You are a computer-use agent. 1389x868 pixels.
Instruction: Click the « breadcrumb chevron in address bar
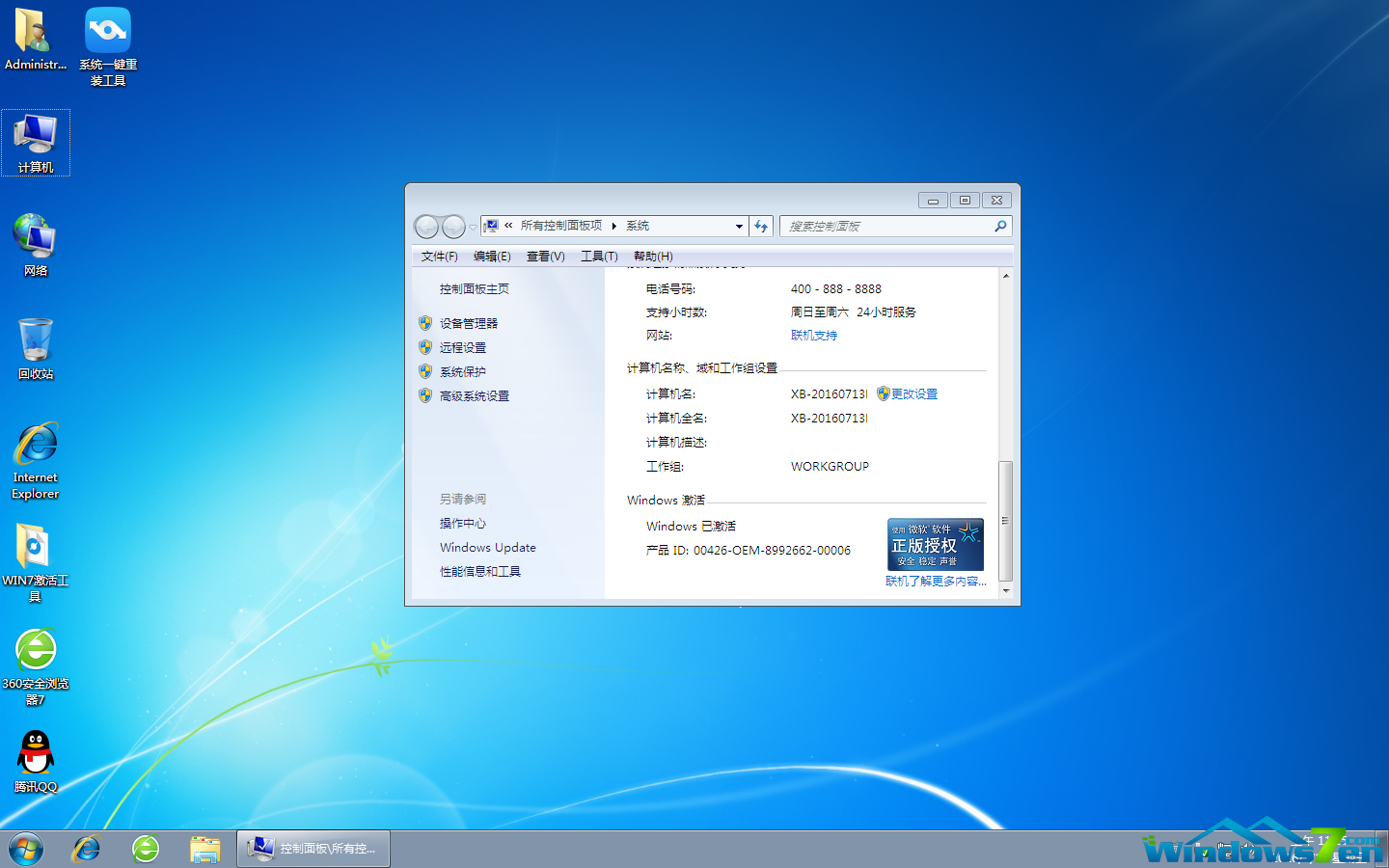click(506, 226)
